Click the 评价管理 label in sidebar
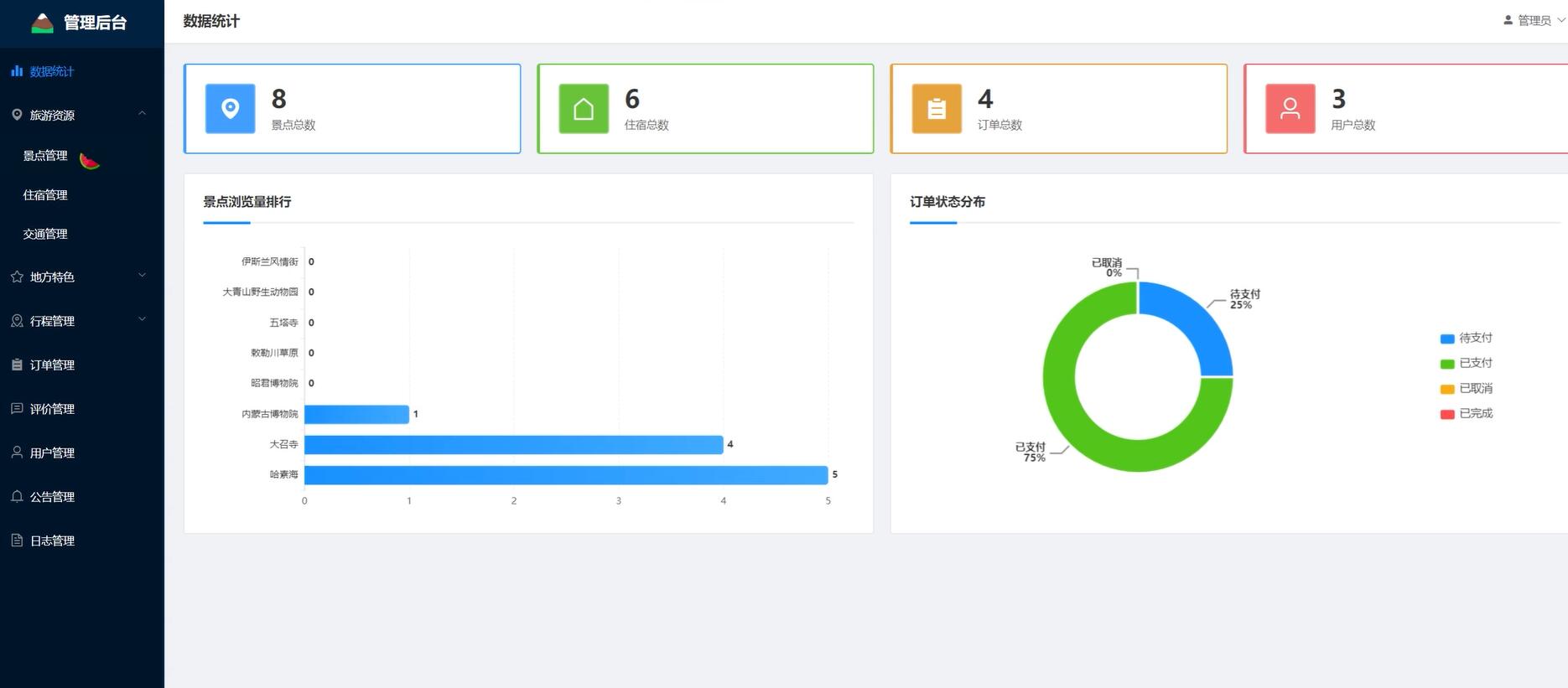Image resolution: width=1568 pixels, height=688 pixels. tap(52, 409)
